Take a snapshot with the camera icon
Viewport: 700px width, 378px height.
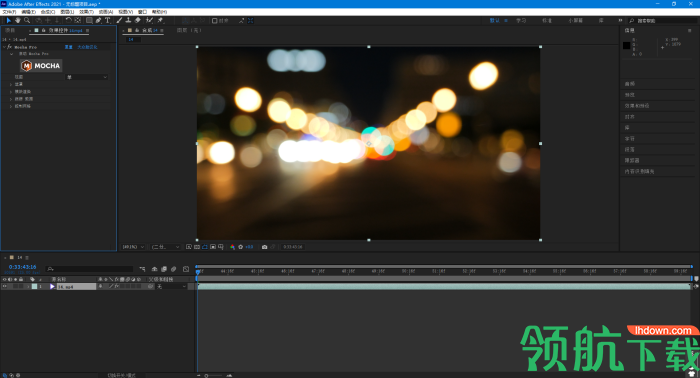coord(264,247)
